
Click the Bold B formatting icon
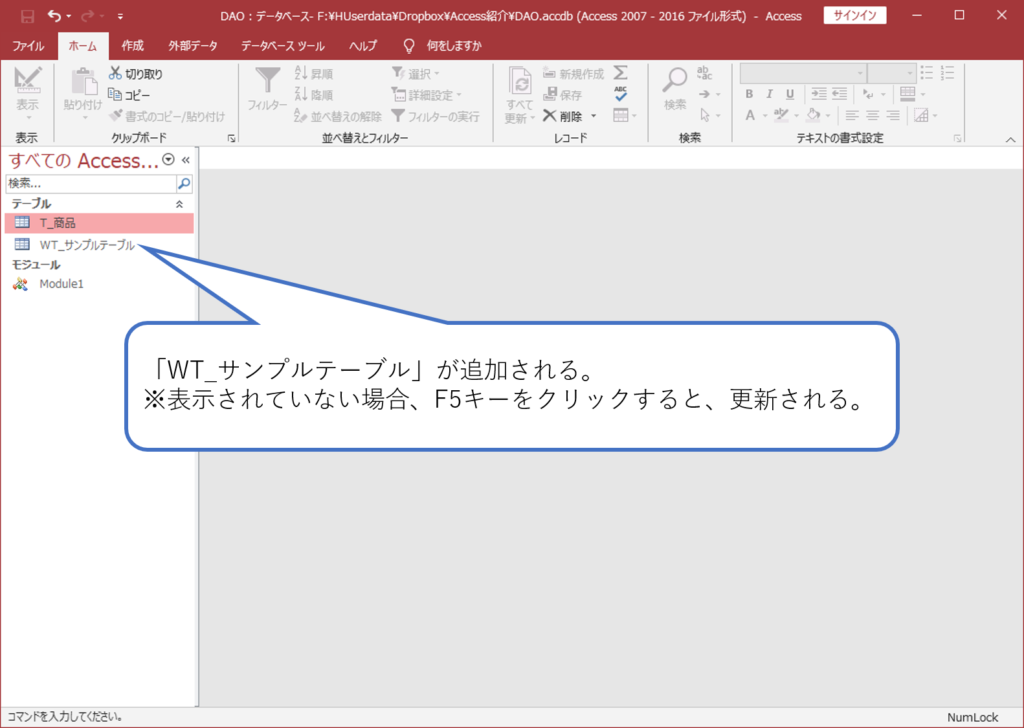(749, 94)
